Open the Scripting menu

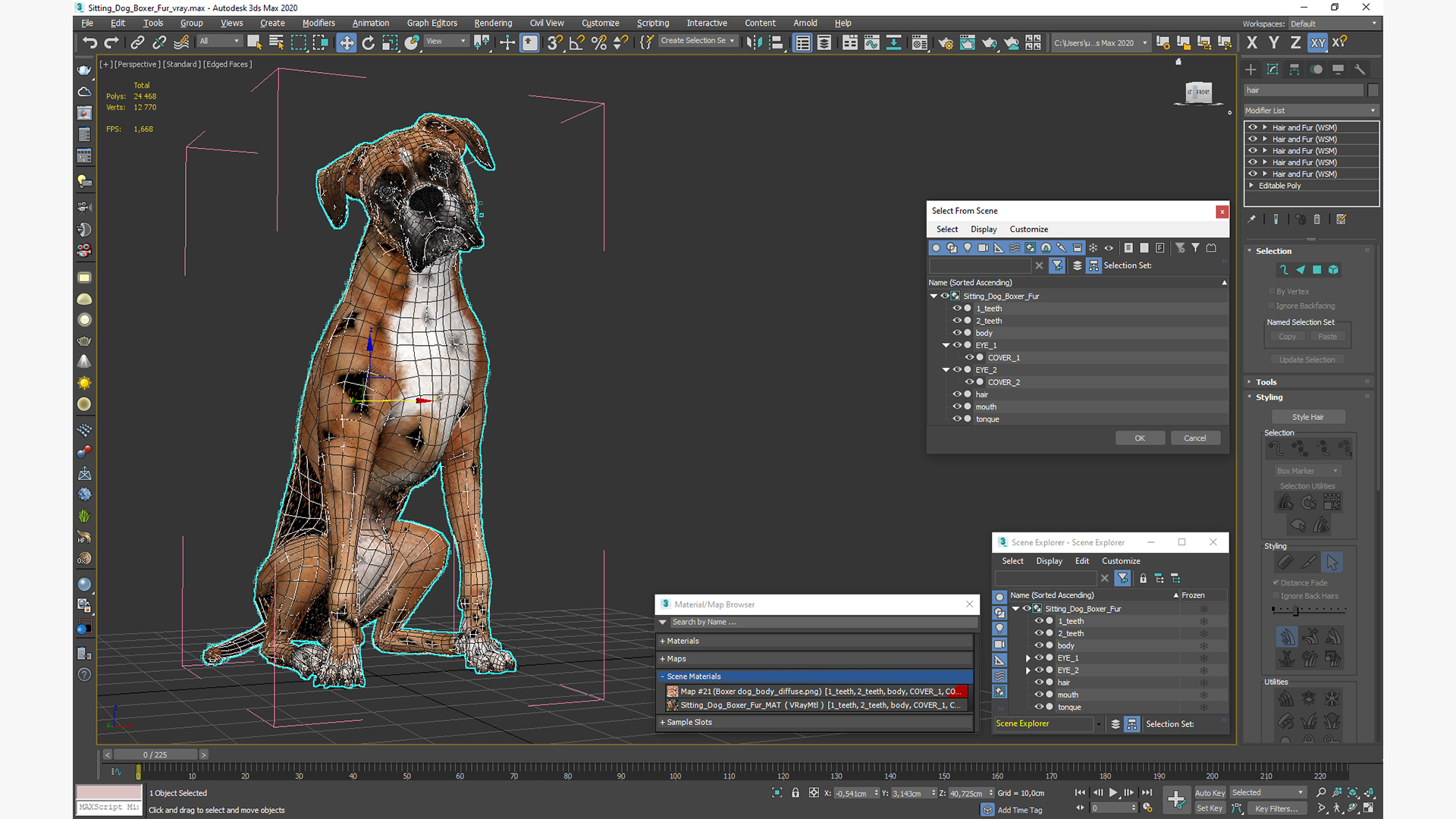[653, 23]
